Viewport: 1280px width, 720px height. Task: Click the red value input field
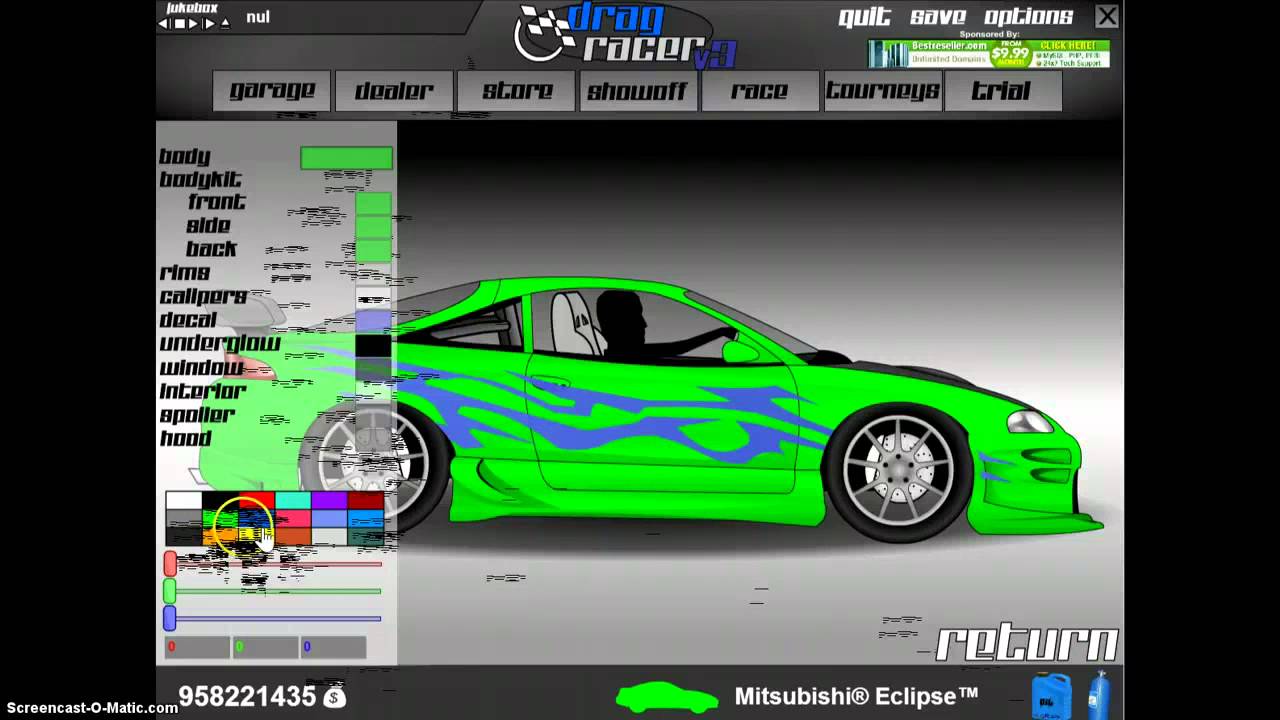197,647
